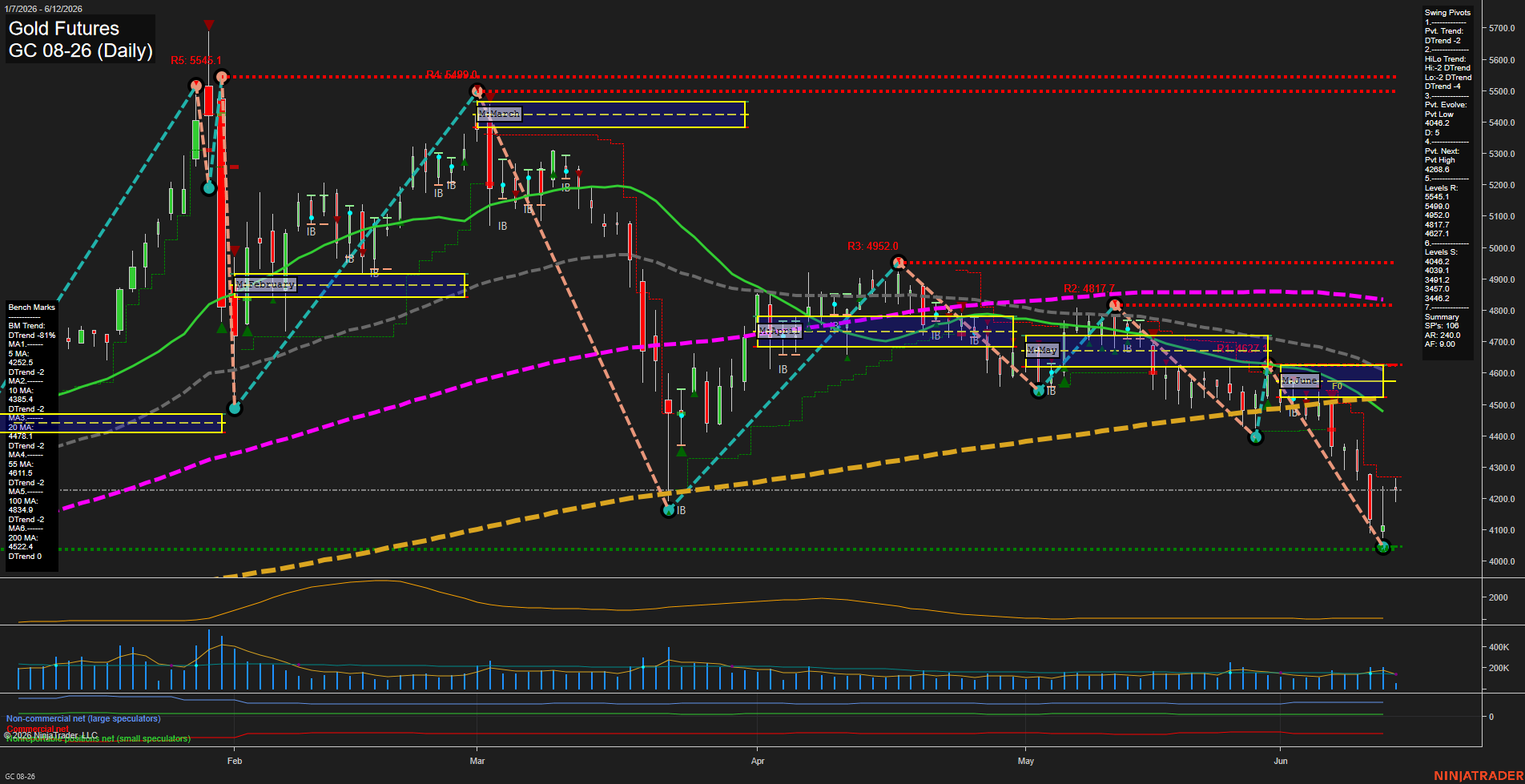Click the 200K volume axis label
This screenshot has width=1525, height=784.
1499,668
